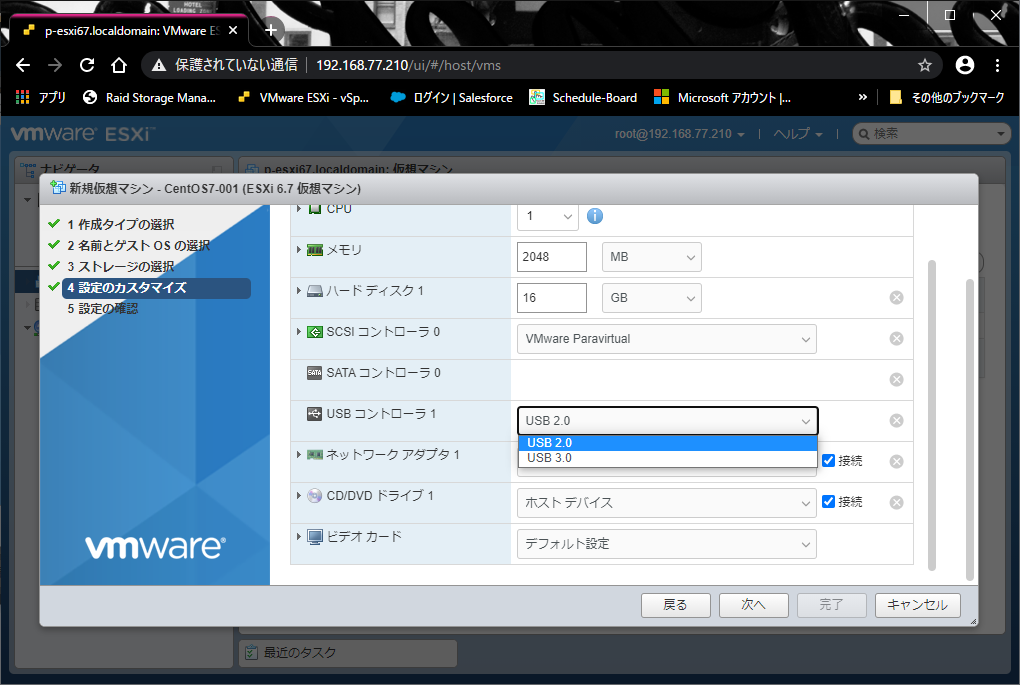Open the CD/DVD host device dropdown

click(667, 503)
